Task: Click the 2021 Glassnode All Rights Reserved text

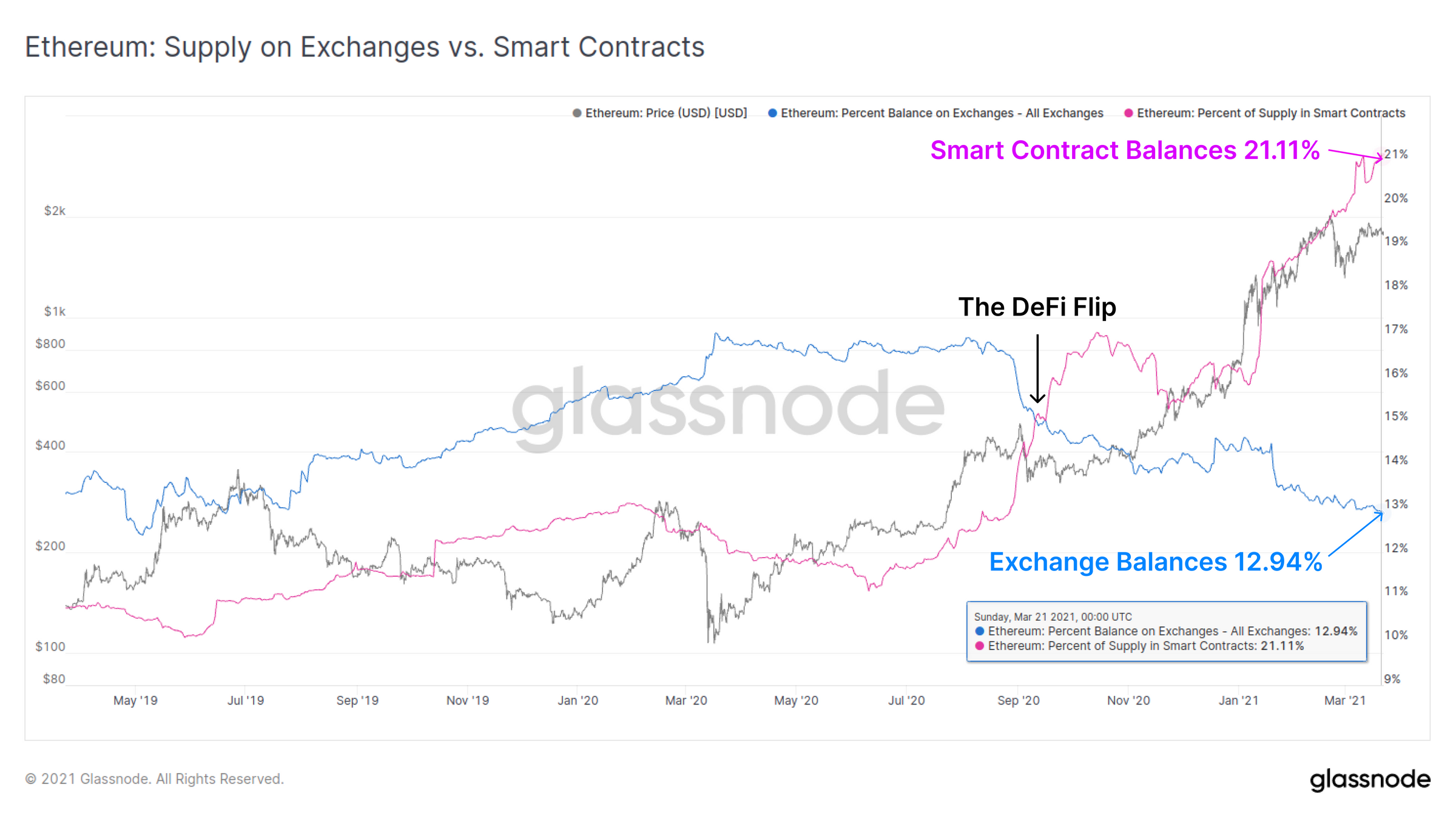Action: [x=155, y=779]
